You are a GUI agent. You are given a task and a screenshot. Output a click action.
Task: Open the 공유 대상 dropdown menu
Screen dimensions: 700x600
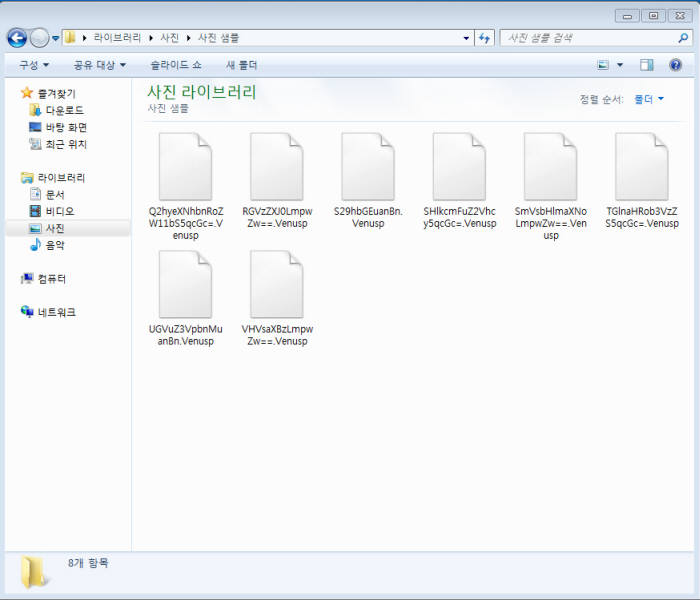[x=100, y=65]
